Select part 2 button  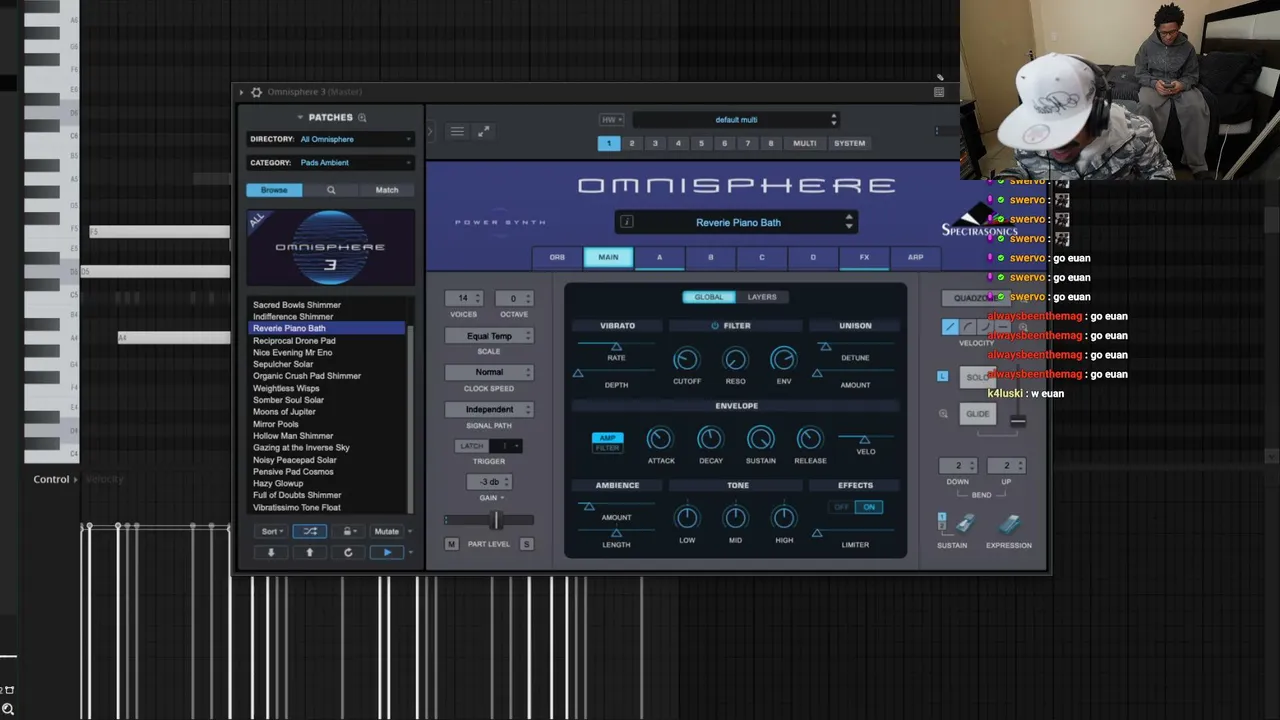click(632, 143)
